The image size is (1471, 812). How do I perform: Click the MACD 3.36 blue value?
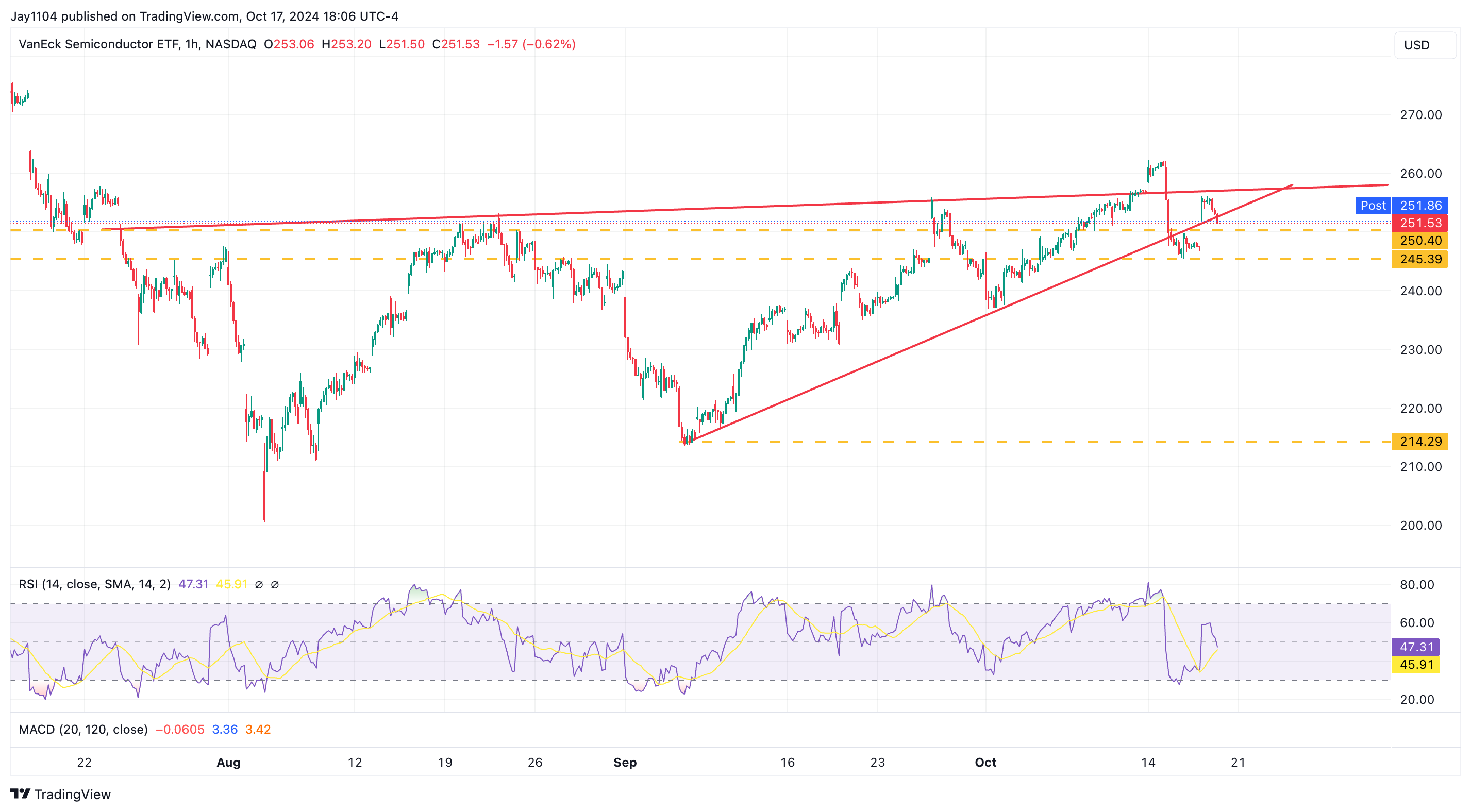tap(224, 729)
